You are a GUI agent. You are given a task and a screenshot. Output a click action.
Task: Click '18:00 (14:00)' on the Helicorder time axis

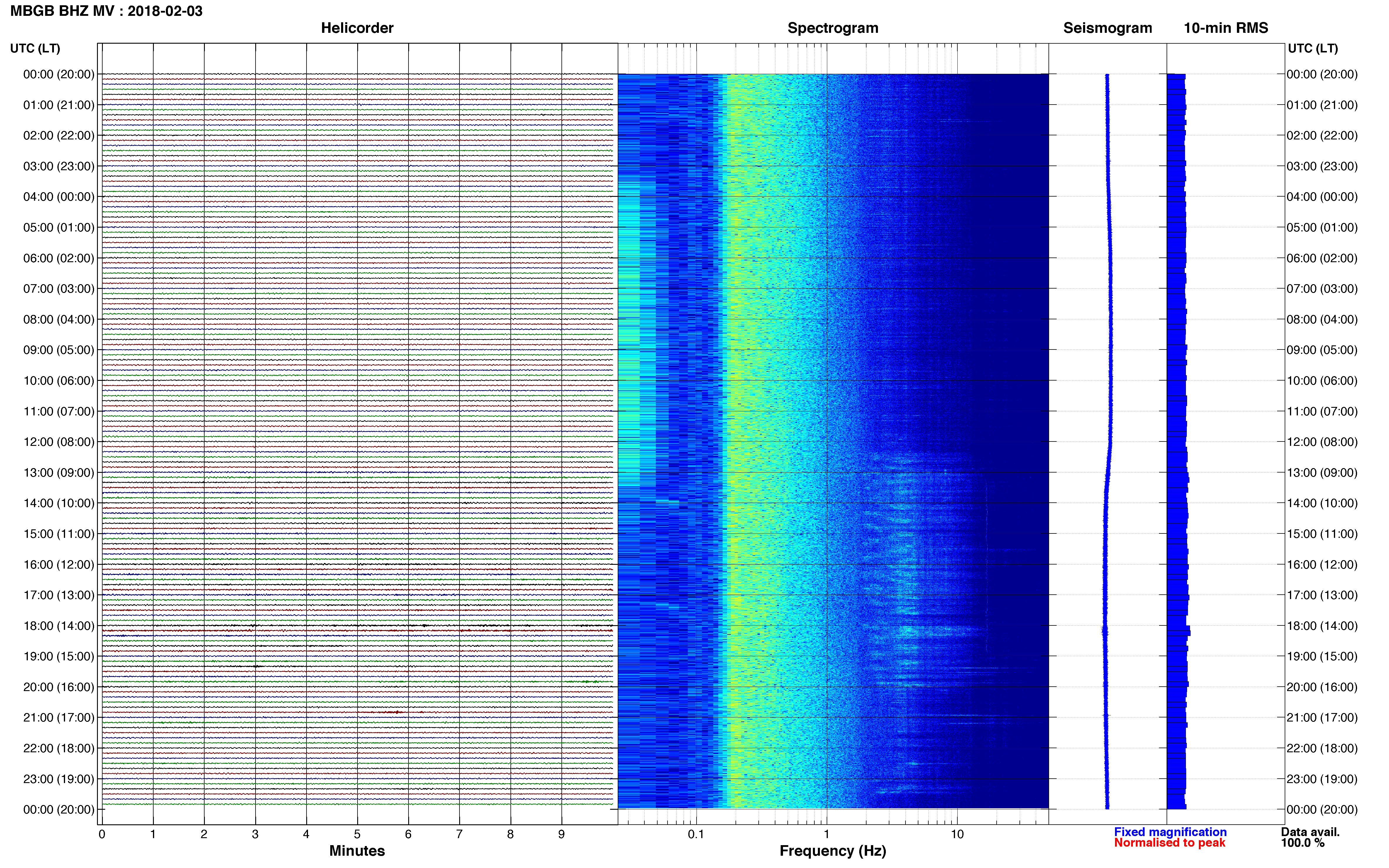[x=59, y=626]
